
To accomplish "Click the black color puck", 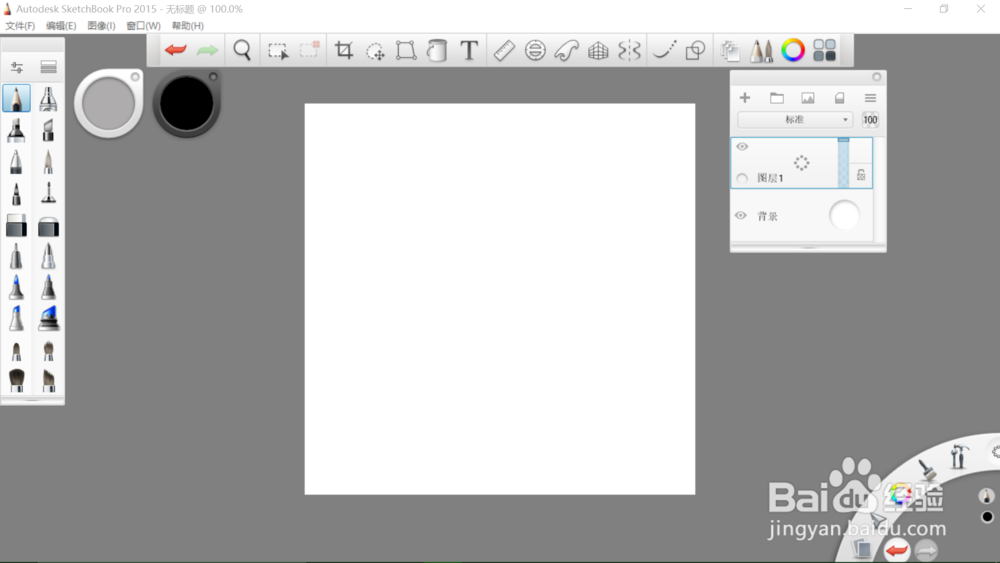I will click(186, 103).
